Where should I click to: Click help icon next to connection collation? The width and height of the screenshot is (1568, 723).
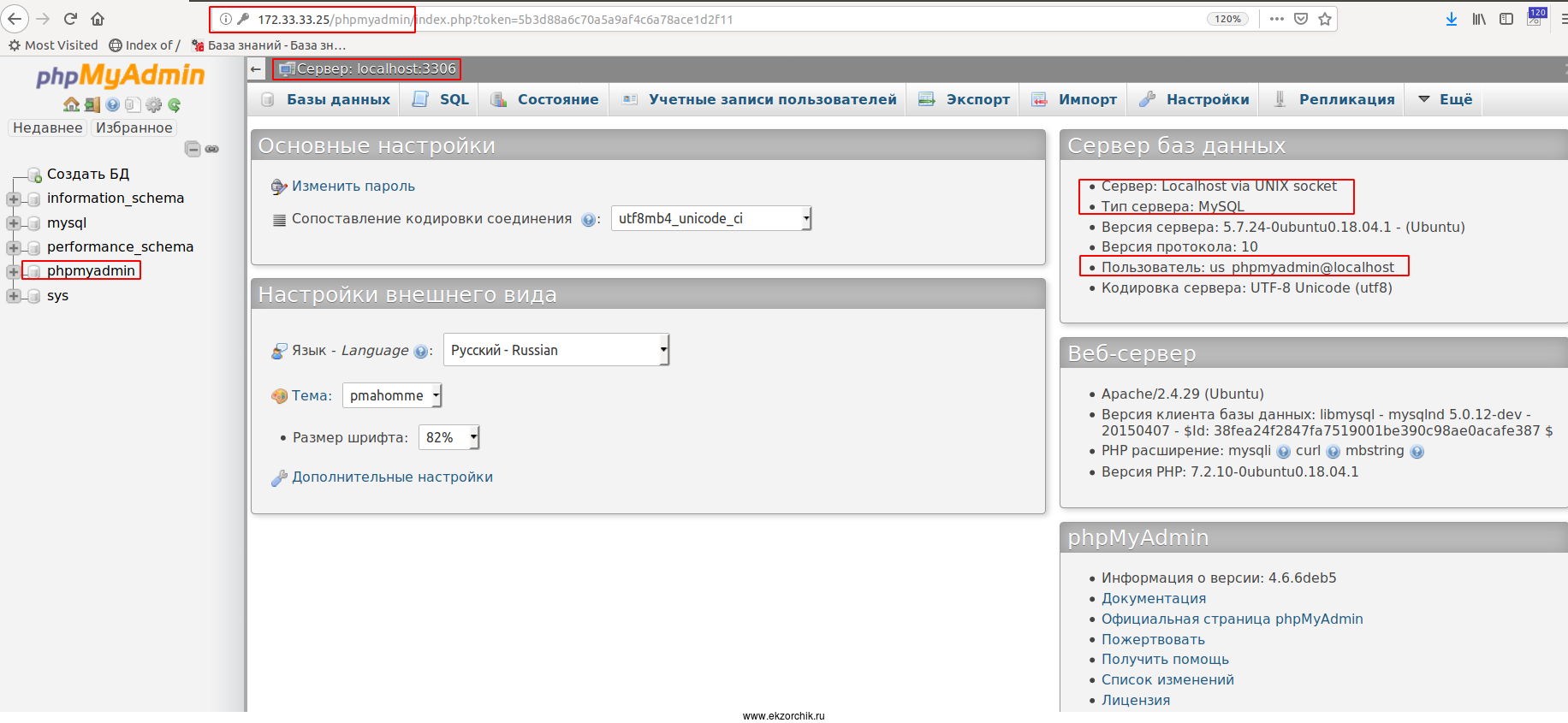pos(588,220)
